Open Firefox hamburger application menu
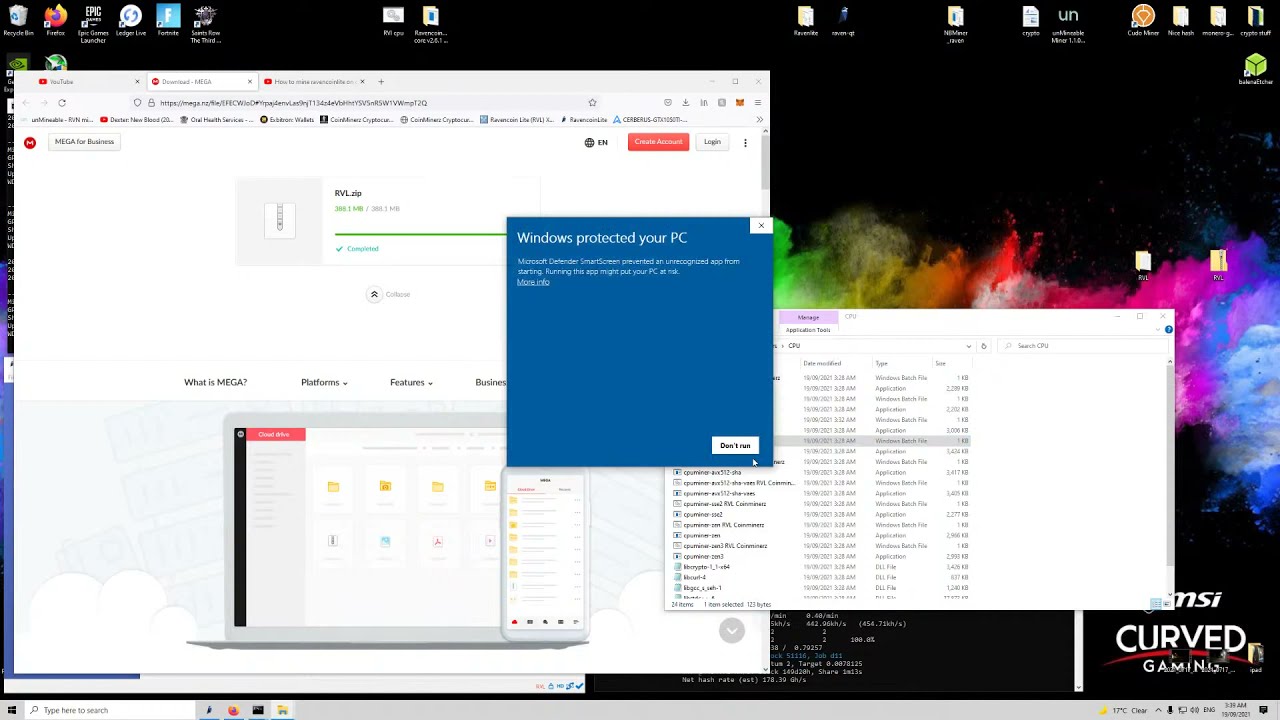Screen dimensions: 1280x720 [758, 103]
